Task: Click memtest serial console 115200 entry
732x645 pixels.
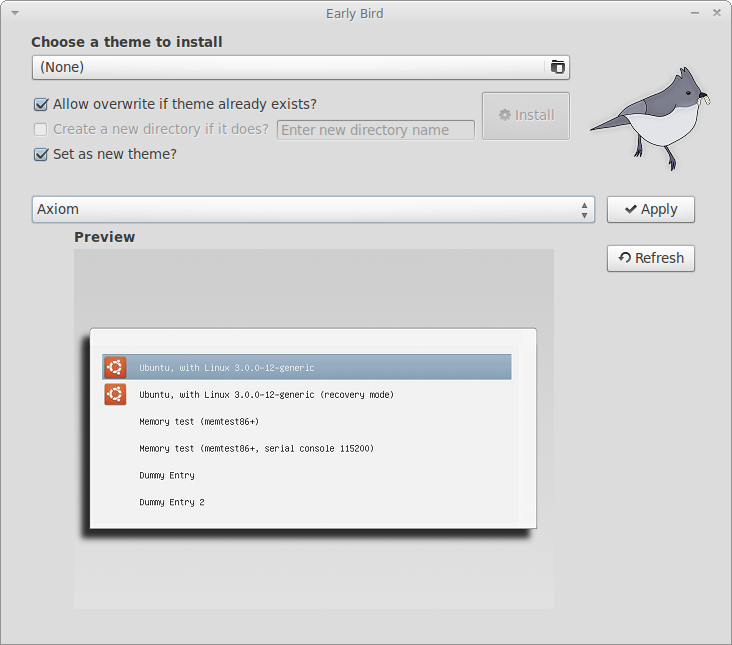Action: 256,449
